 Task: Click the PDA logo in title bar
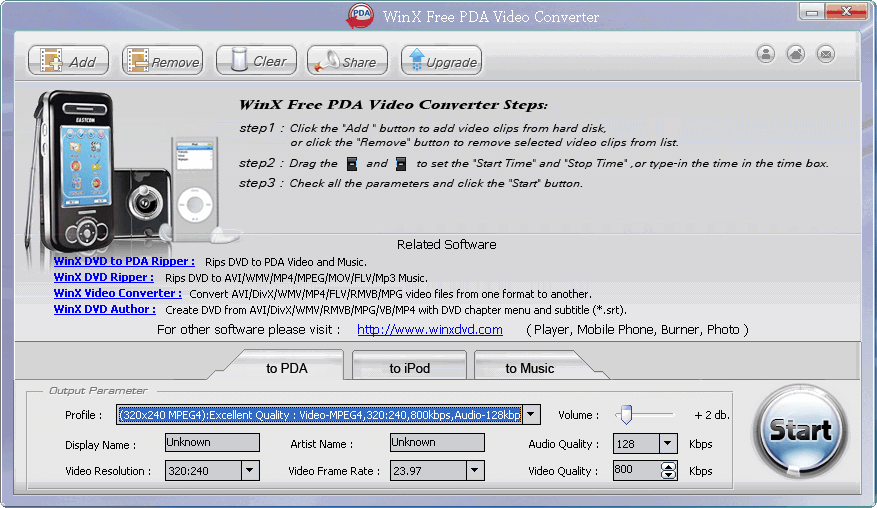360,16
